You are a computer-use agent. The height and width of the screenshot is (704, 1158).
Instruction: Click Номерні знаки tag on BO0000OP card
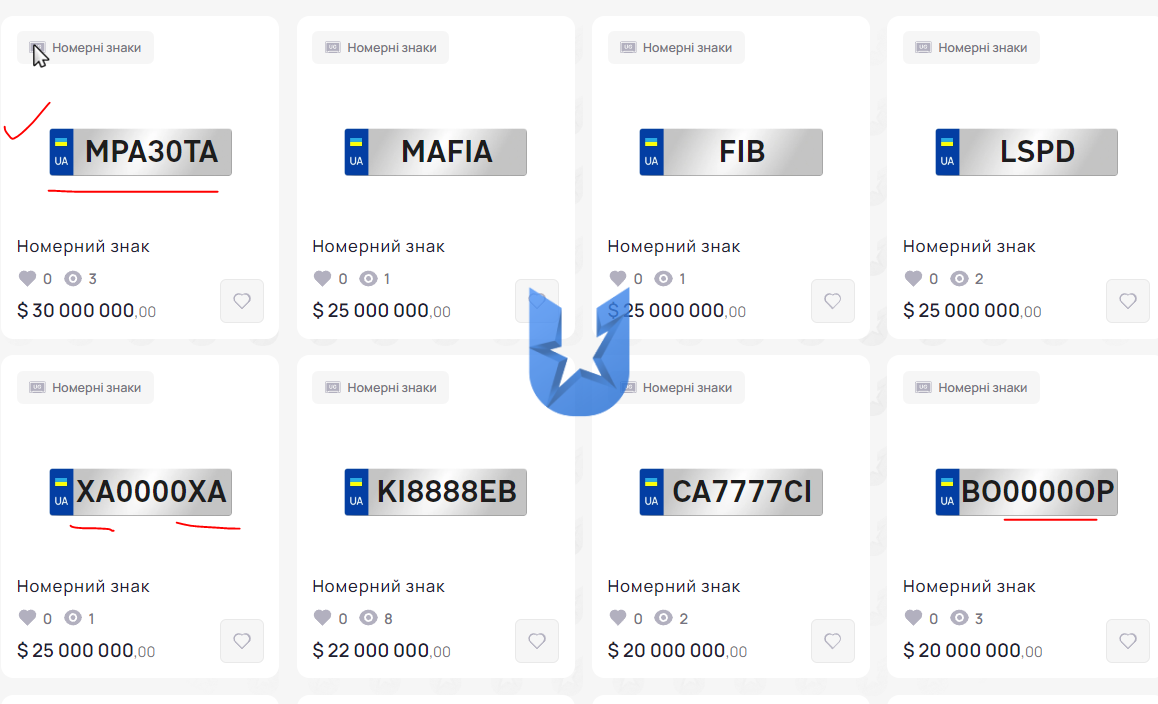click(971, 387)
